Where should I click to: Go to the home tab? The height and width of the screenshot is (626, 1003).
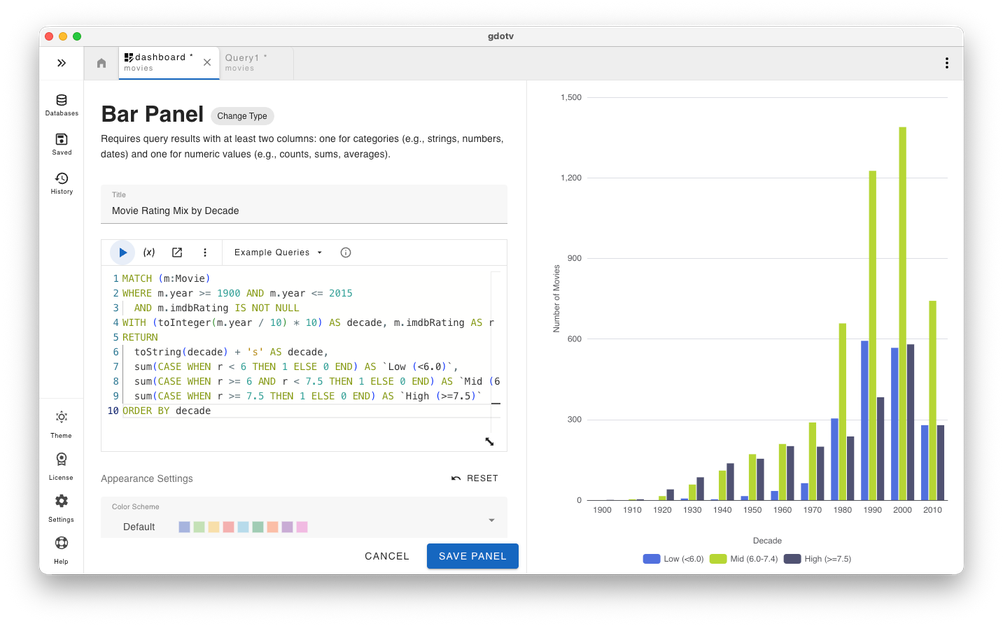101,63
